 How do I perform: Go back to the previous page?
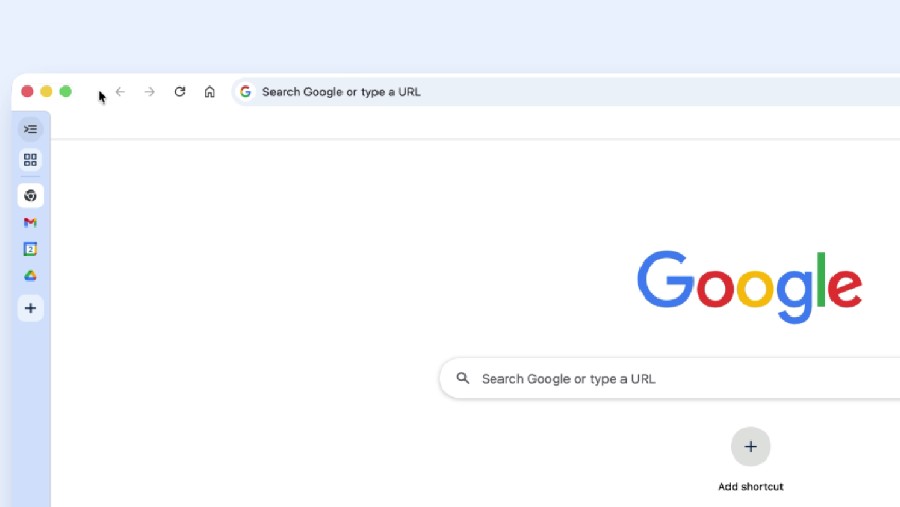click(120, 92)
